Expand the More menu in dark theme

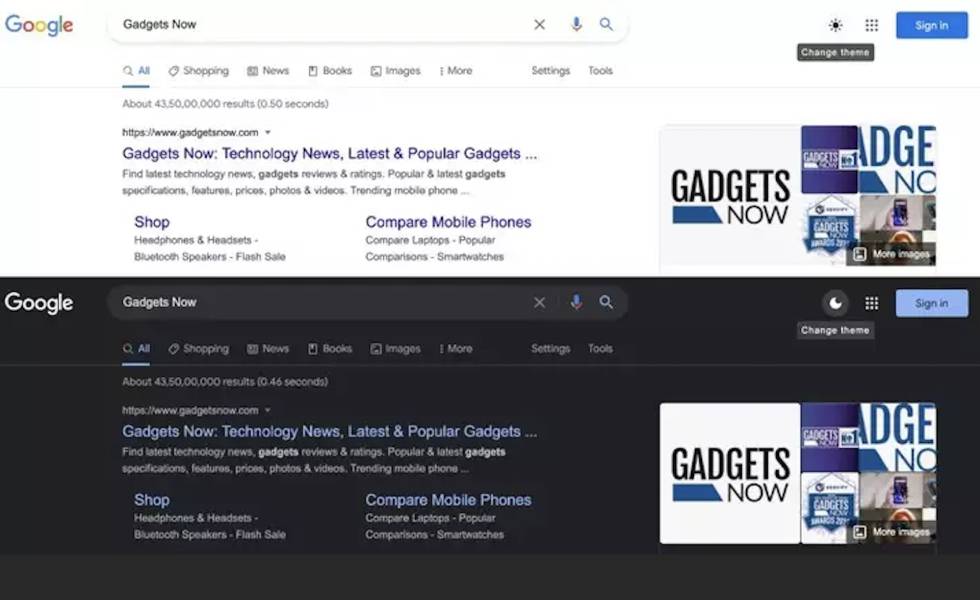(x=456, y=349)
